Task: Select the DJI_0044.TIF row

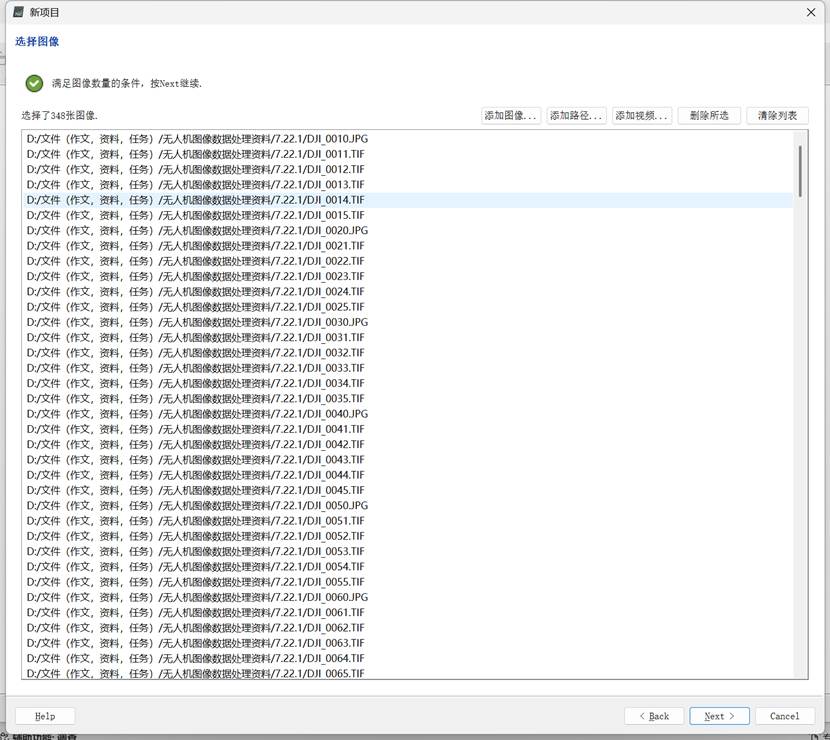Action: (x=409, y=475)
